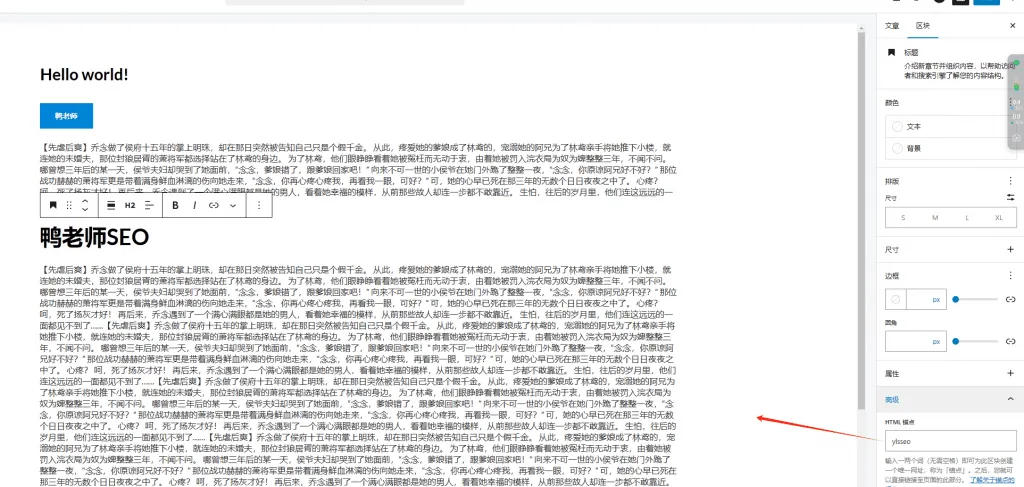Switch to the 文章 tab

tap(891, 26)
